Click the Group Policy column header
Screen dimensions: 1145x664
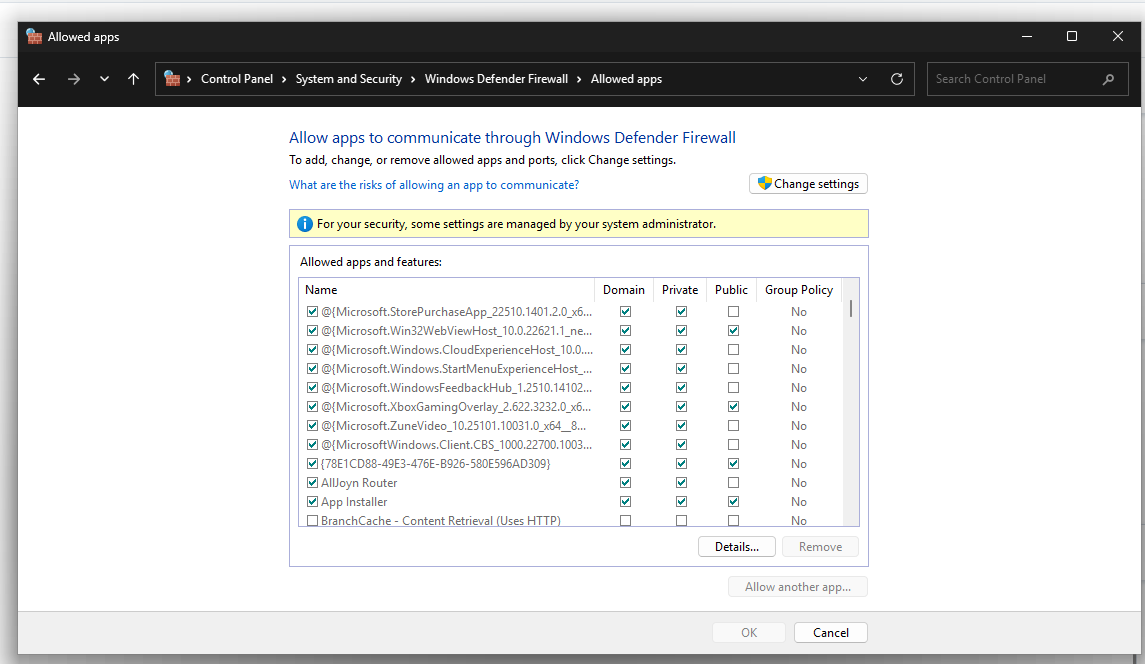tap(799, 290)
